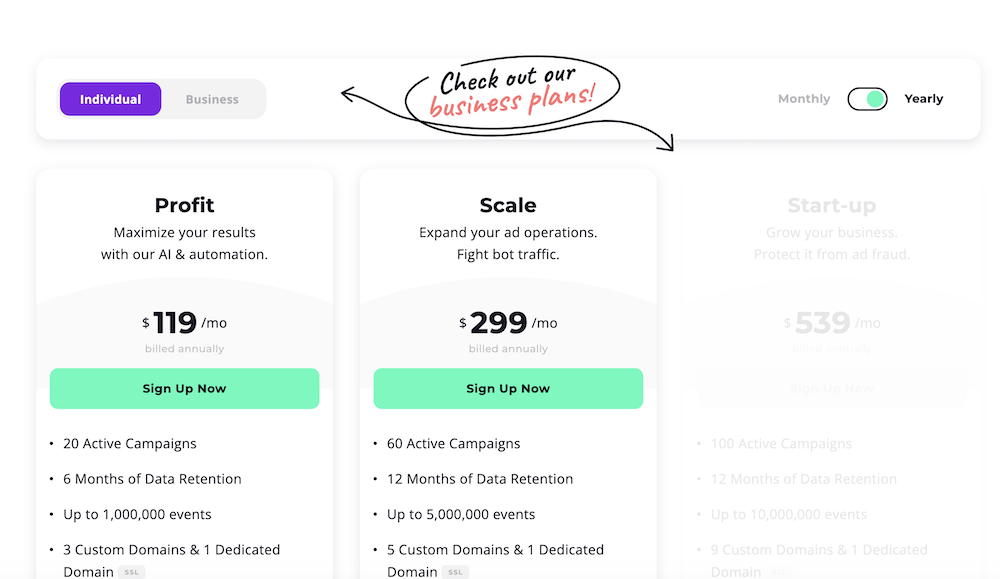Click the Profit plan heading
1000x579 pixels.
pos(184,205)
